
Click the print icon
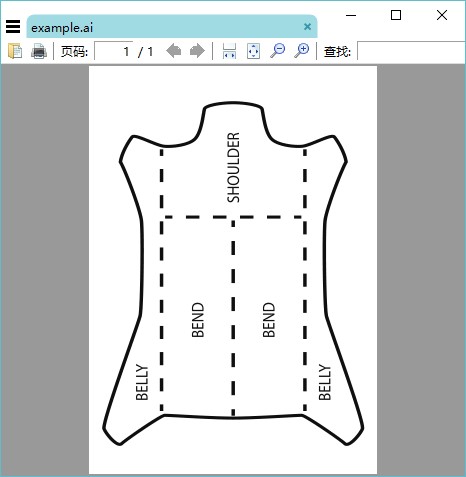coord(39,51)
